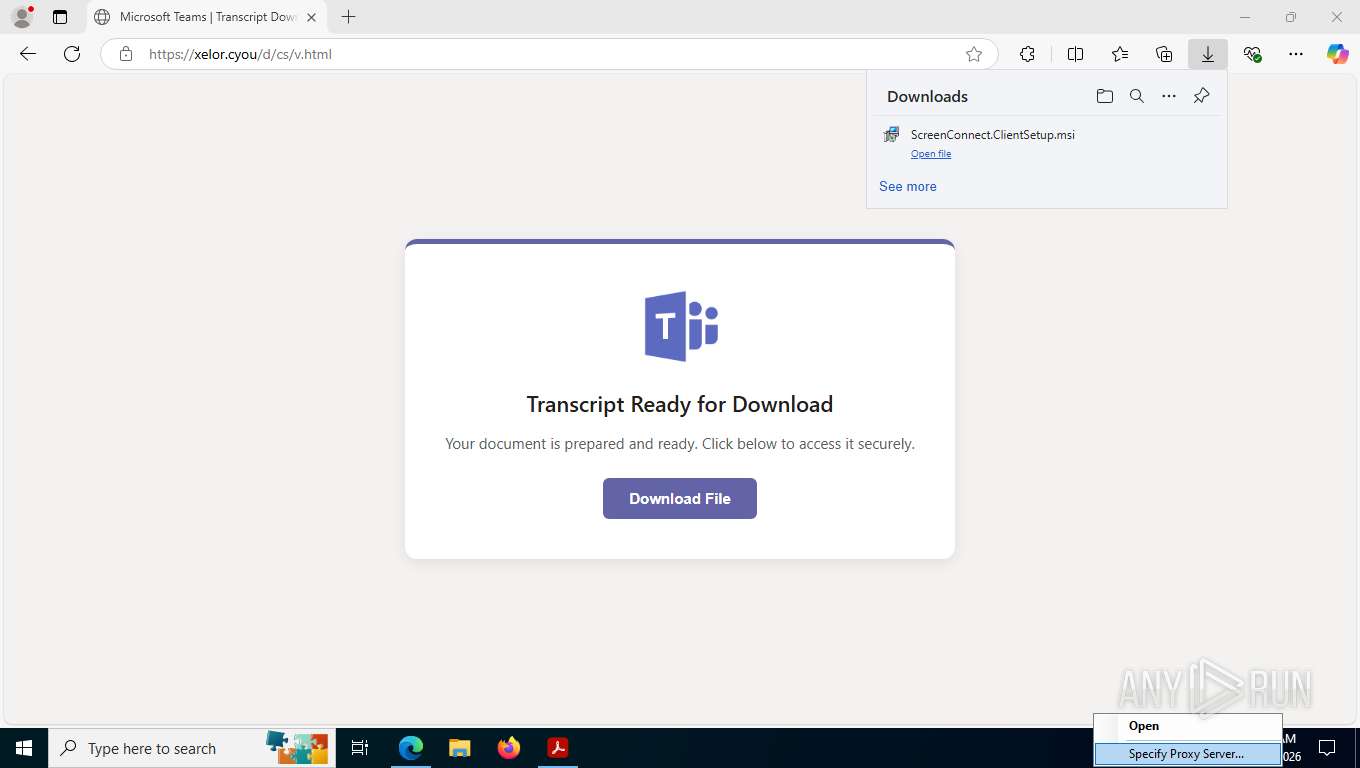Click the Microsoft Teams logo

coord(681,326)
